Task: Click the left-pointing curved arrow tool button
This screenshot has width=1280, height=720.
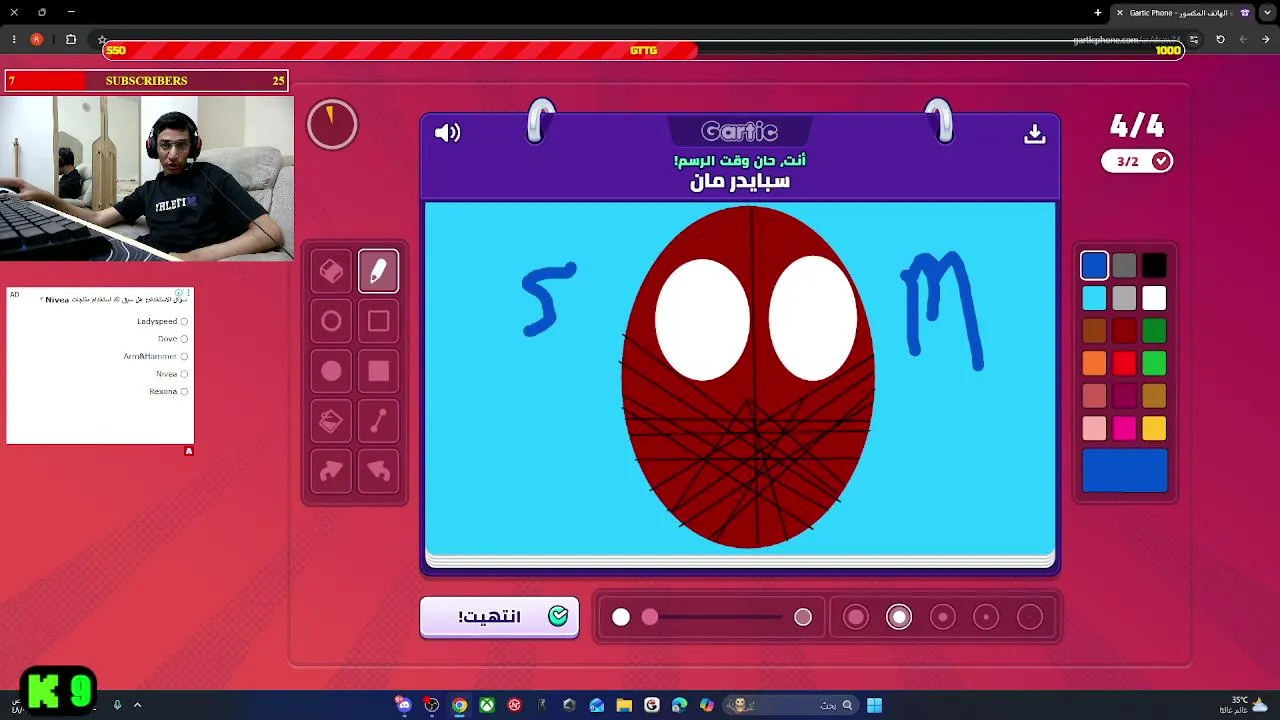Action: click(x=378, y=471)
